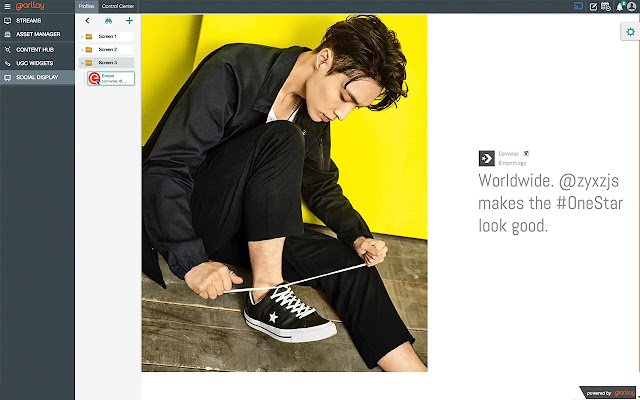This screenshot has width=640, height=400.
Task: Switch to the Profiles tab
Action: tap(87, 6)
